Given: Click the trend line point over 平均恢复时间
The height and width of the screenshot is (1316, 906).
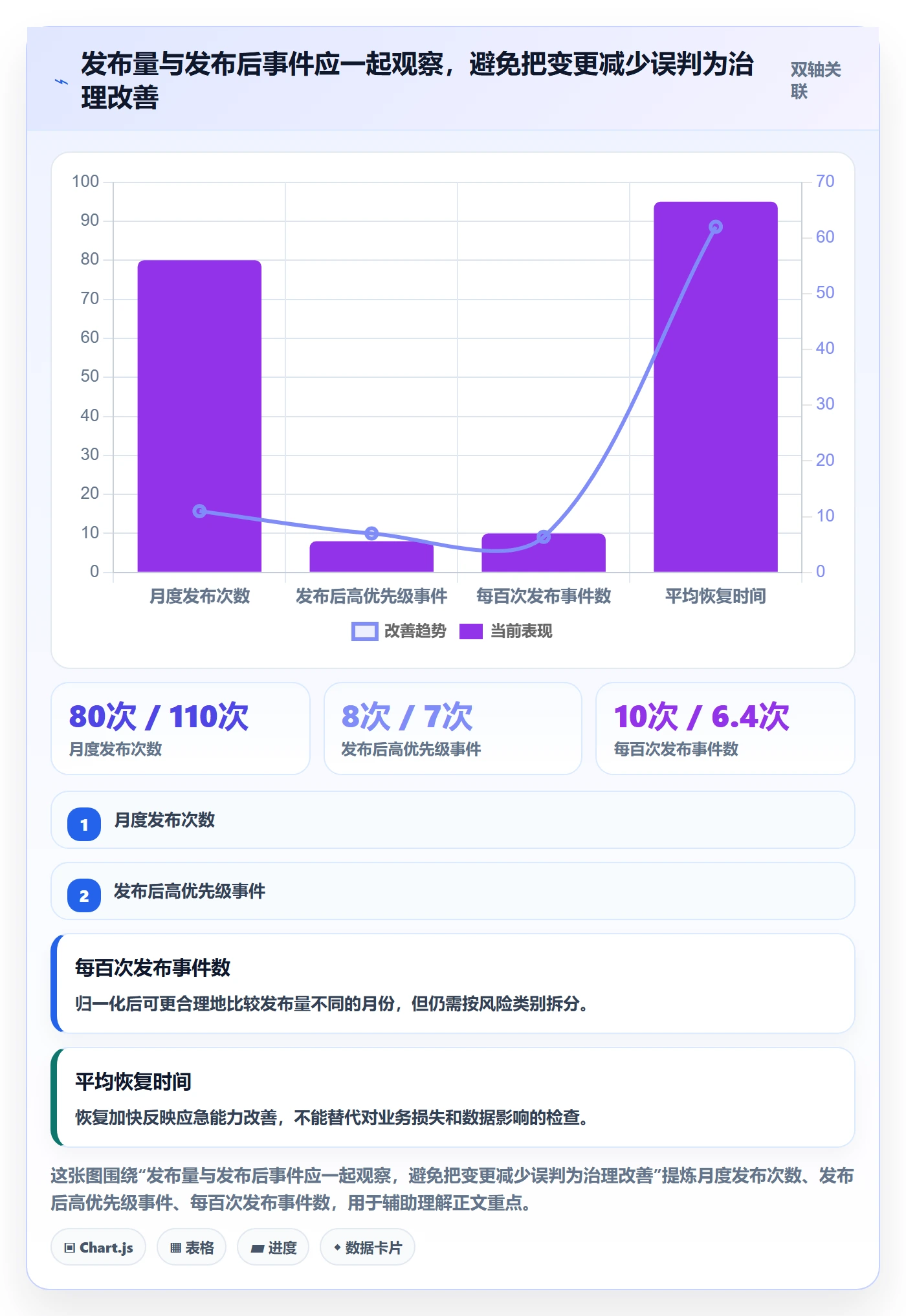Looking at the screenshot, I should coord(716,226).
